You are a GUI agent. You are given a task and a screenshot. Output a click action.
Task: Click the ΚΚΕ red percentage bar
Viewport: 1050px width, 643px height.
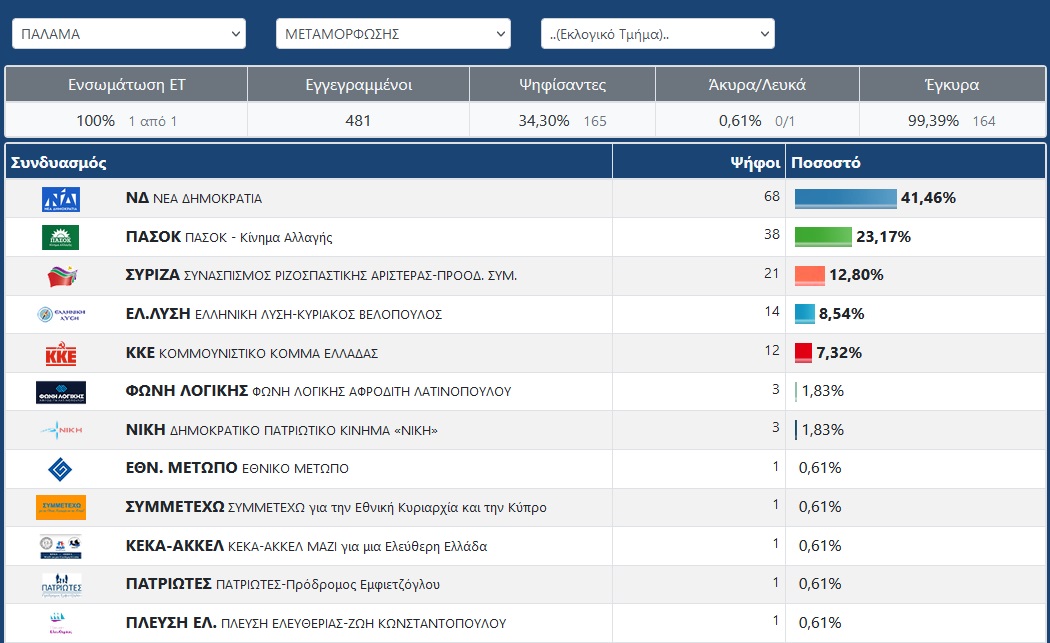coord(804,352)
